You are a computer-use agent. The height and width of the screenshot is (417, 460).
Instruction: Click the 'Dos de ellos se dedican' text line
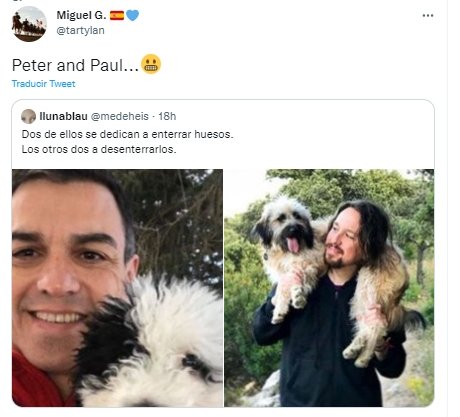127,134
